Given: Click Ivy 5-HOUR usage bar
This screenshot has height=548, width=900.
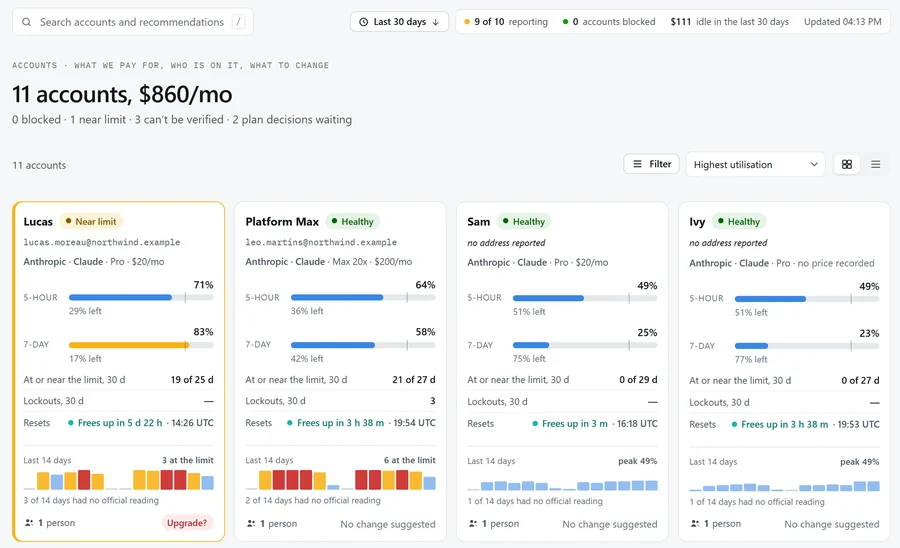Looking at the screenshot, I should [807, 299].
